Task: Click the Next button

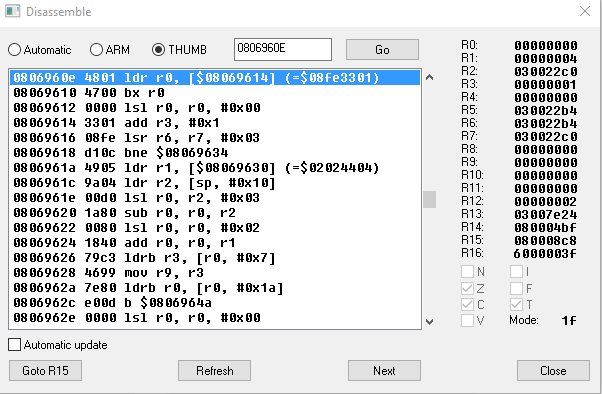Action: tap(384, 371)
